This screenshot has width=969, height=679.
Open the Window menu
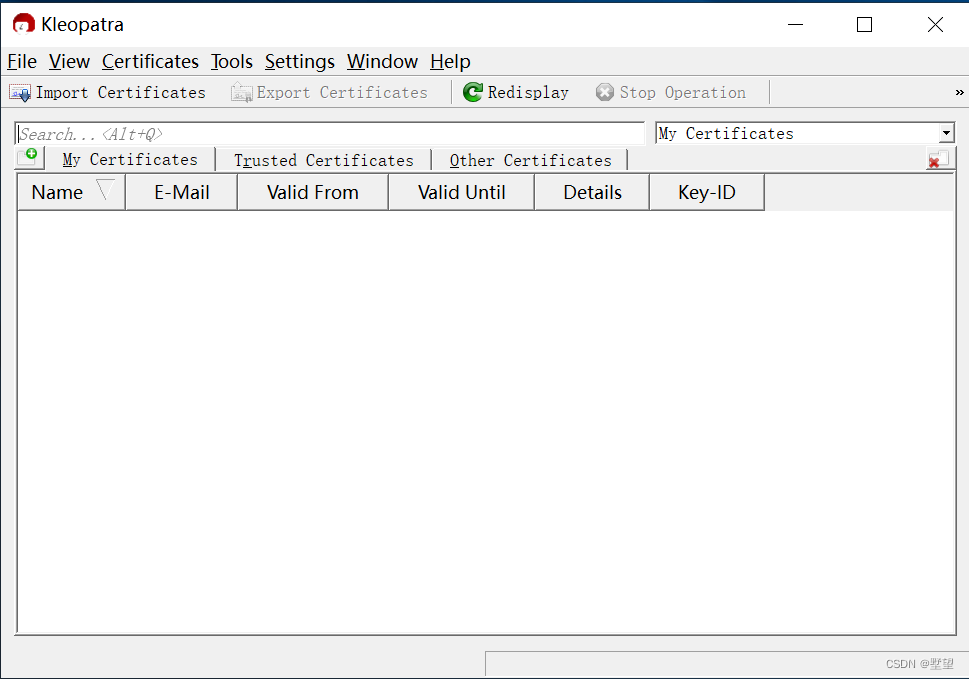383,62
